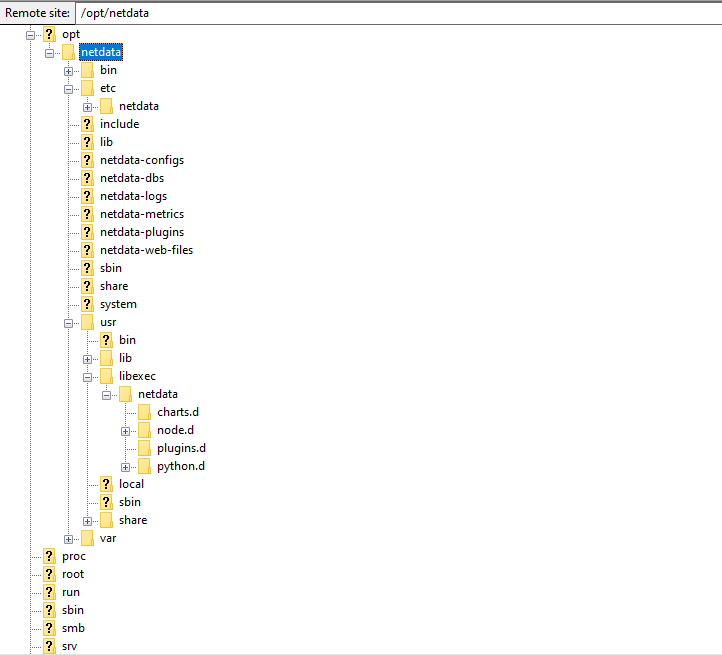Collapse the selected netdata folder
The image size is (722, 655).
(49, 53)
